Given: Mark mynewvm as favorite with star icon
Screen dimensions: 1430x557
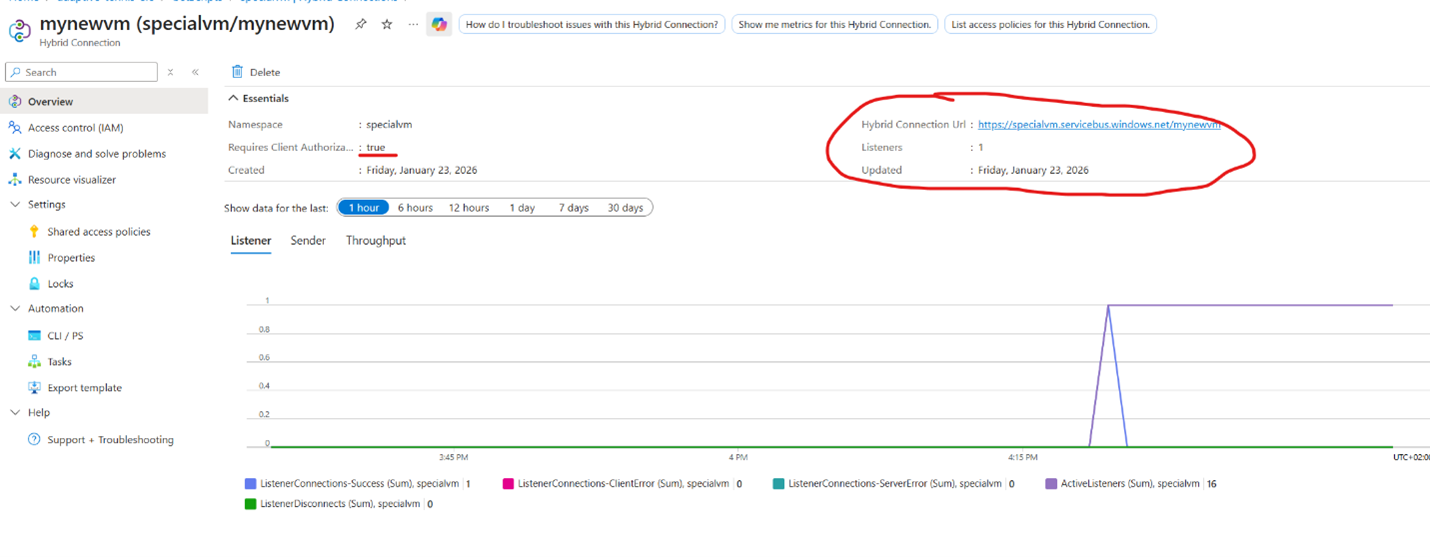Looking at the screenshot, I should pos(387,24).
